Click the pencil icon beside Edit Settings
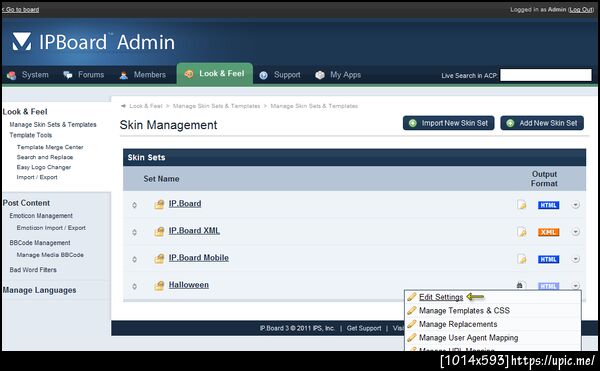 pos(412,297)
